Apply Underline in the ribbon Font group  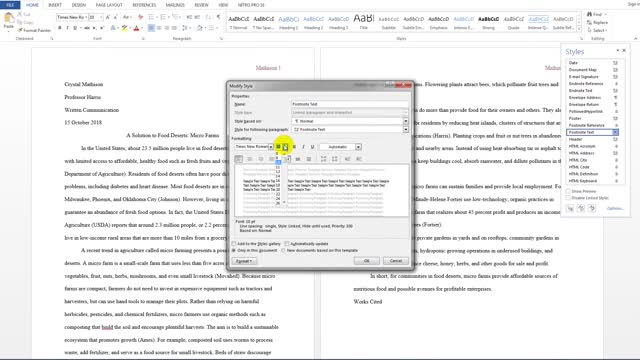(x=75, y=28)
